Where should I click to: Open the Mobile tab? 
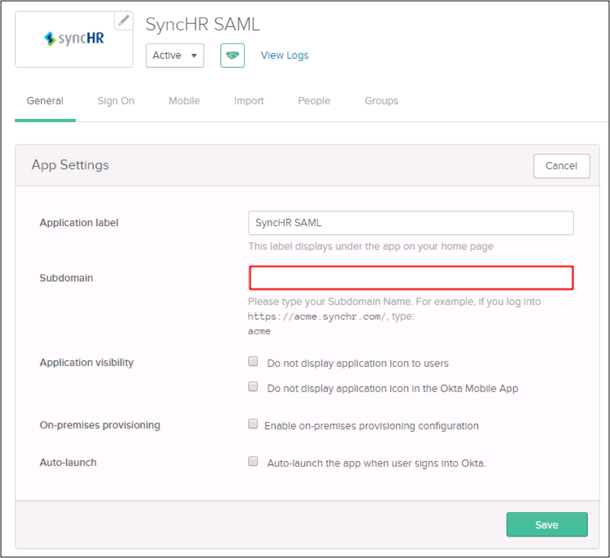point(184,101)
